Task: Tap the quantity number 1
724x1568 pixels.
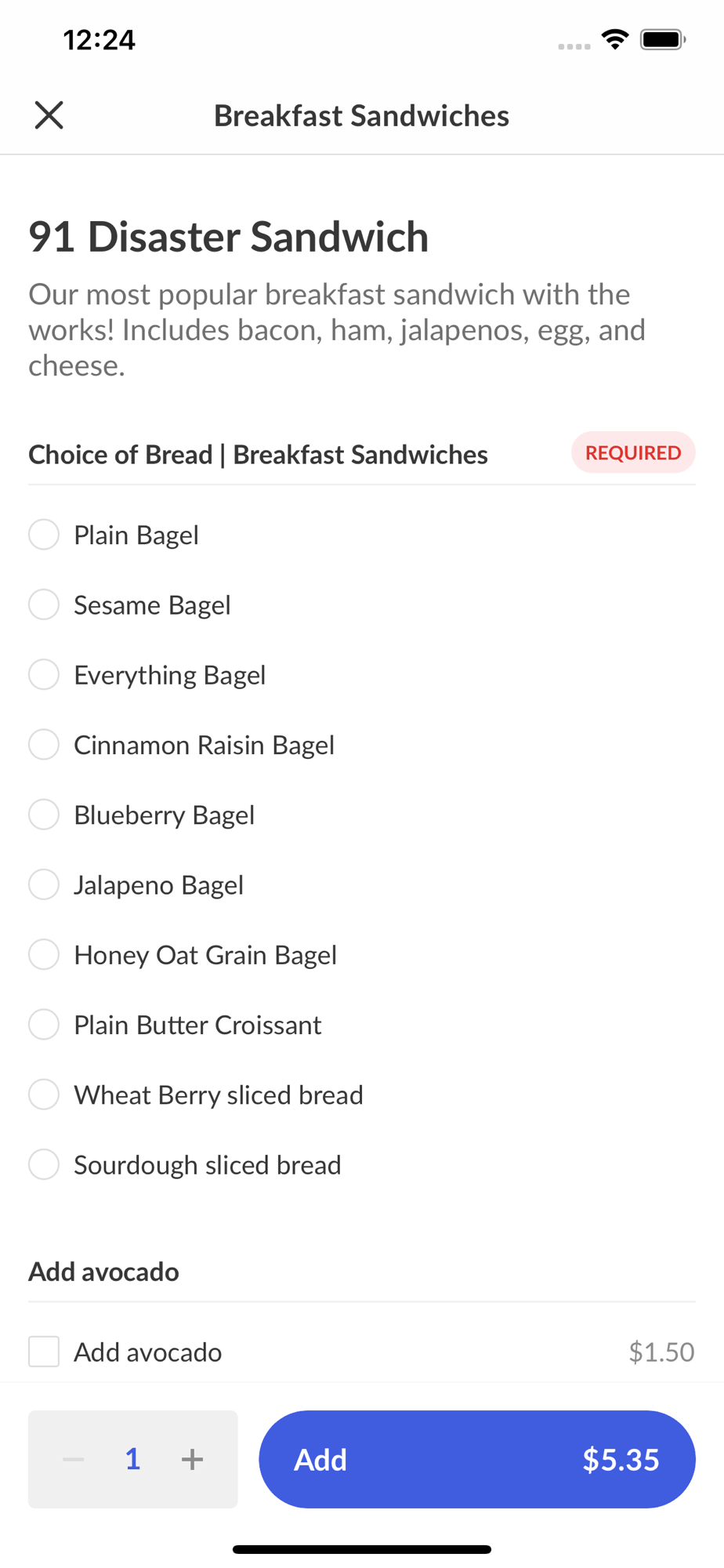Action: coord(132,1459)
